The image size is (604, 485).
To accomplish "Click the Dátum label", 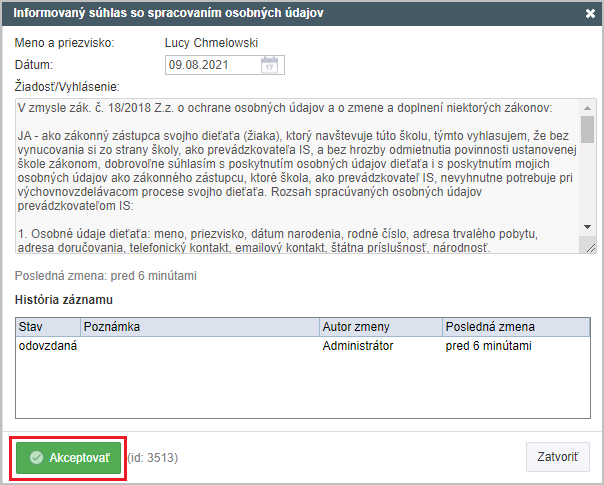I will click(x=34, y=65).
